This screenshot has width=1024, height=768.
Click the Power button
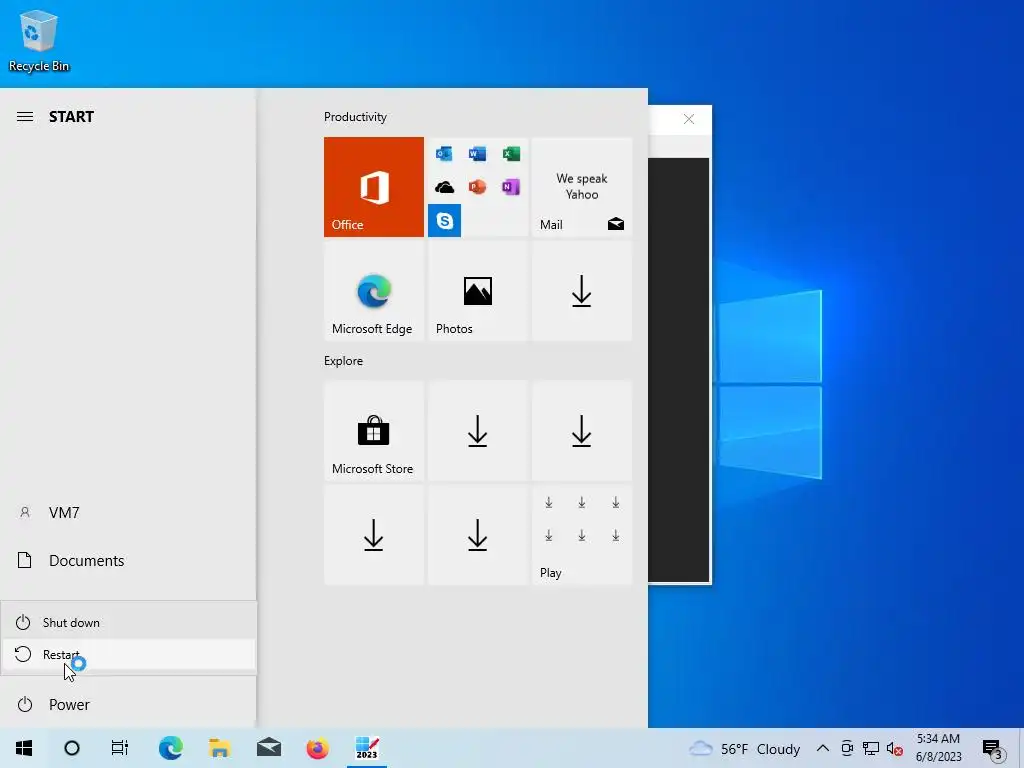(128, 705)
